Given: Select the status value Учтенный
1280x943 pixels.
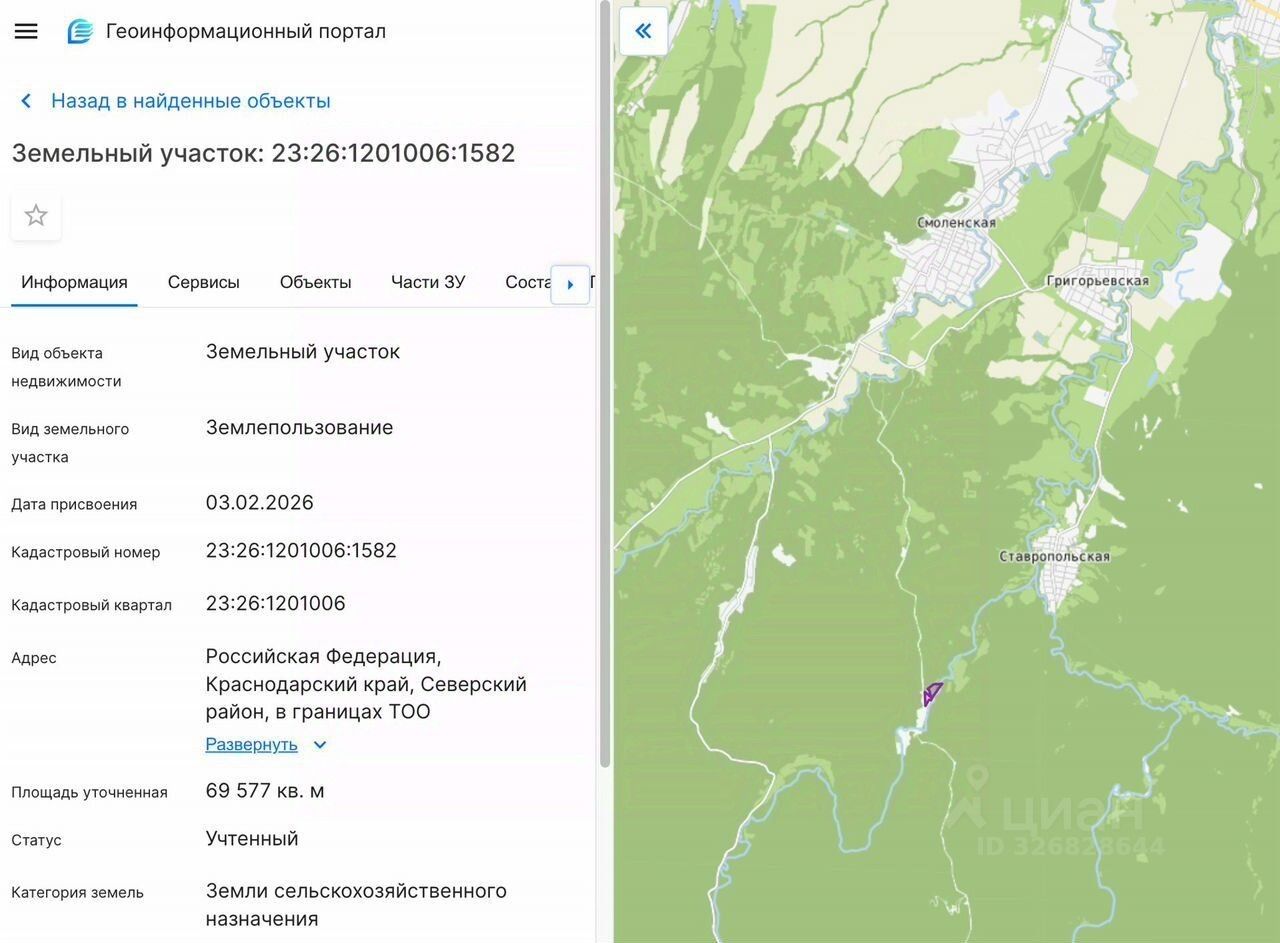Looking at the screenshot, I should (252, 839).
